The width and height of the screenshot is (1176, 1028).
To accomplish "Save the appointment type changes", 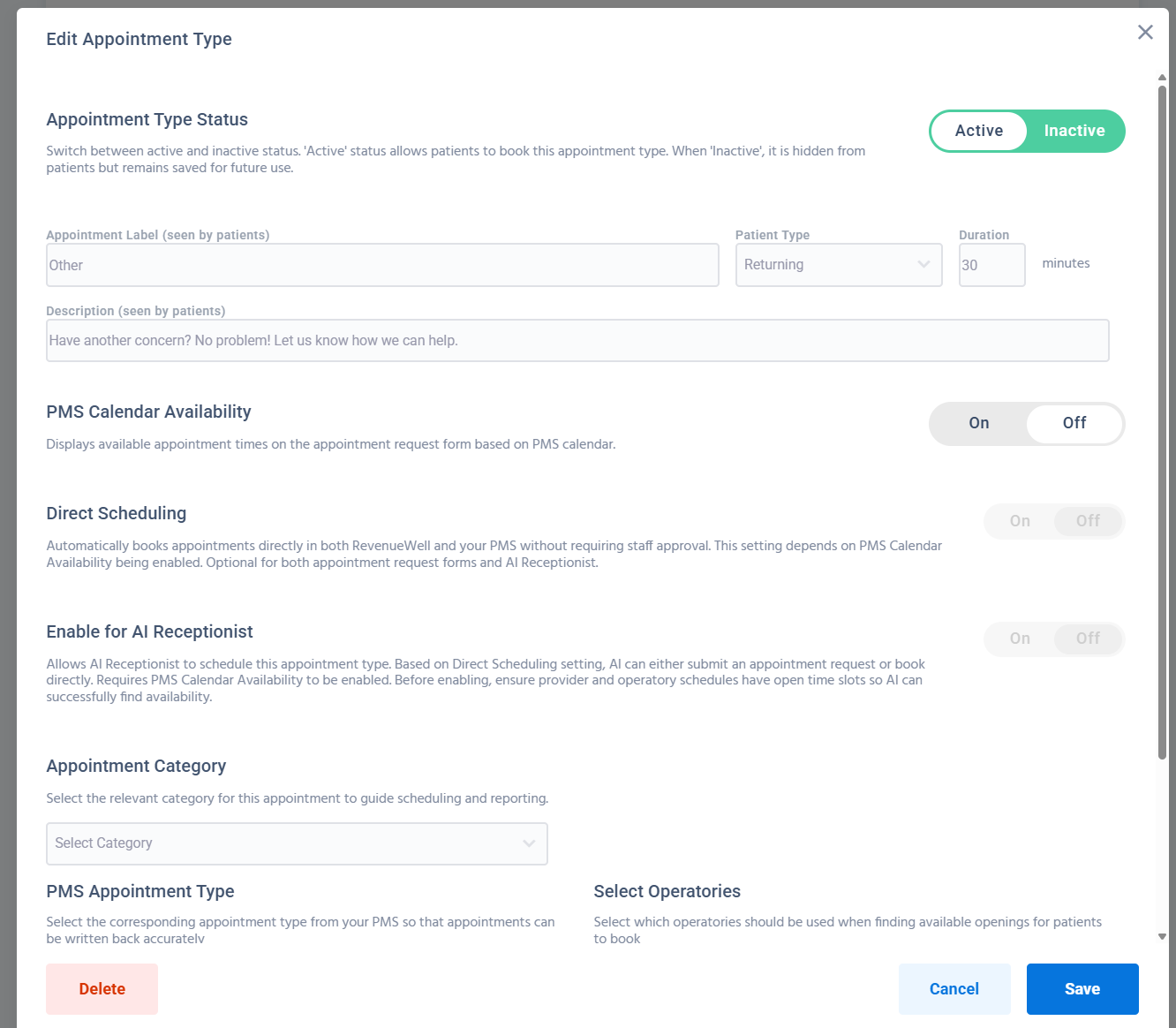I will [1082, 989].
